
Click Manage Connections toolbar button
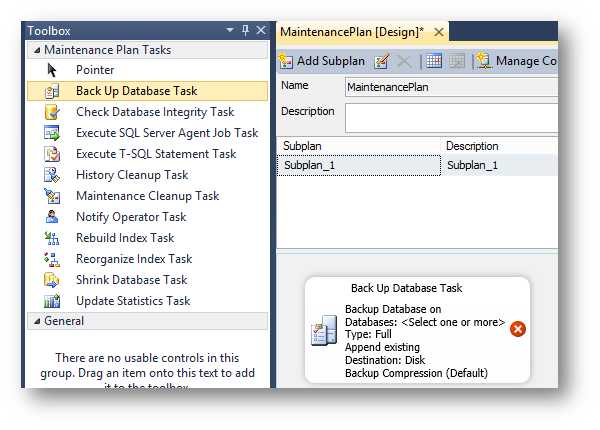(x=517, y=61)
